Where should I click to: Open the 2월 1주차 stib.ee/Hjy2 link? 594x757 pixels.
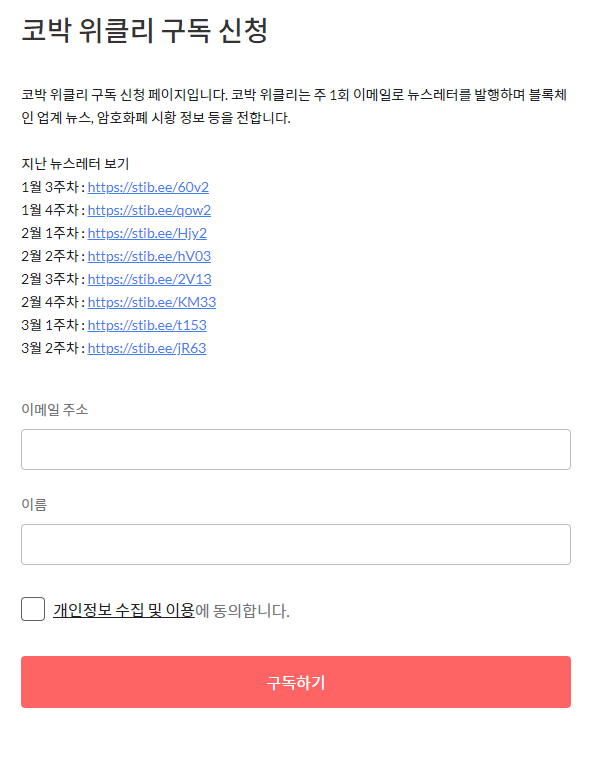pyautogui.click(x=147, y=233)
